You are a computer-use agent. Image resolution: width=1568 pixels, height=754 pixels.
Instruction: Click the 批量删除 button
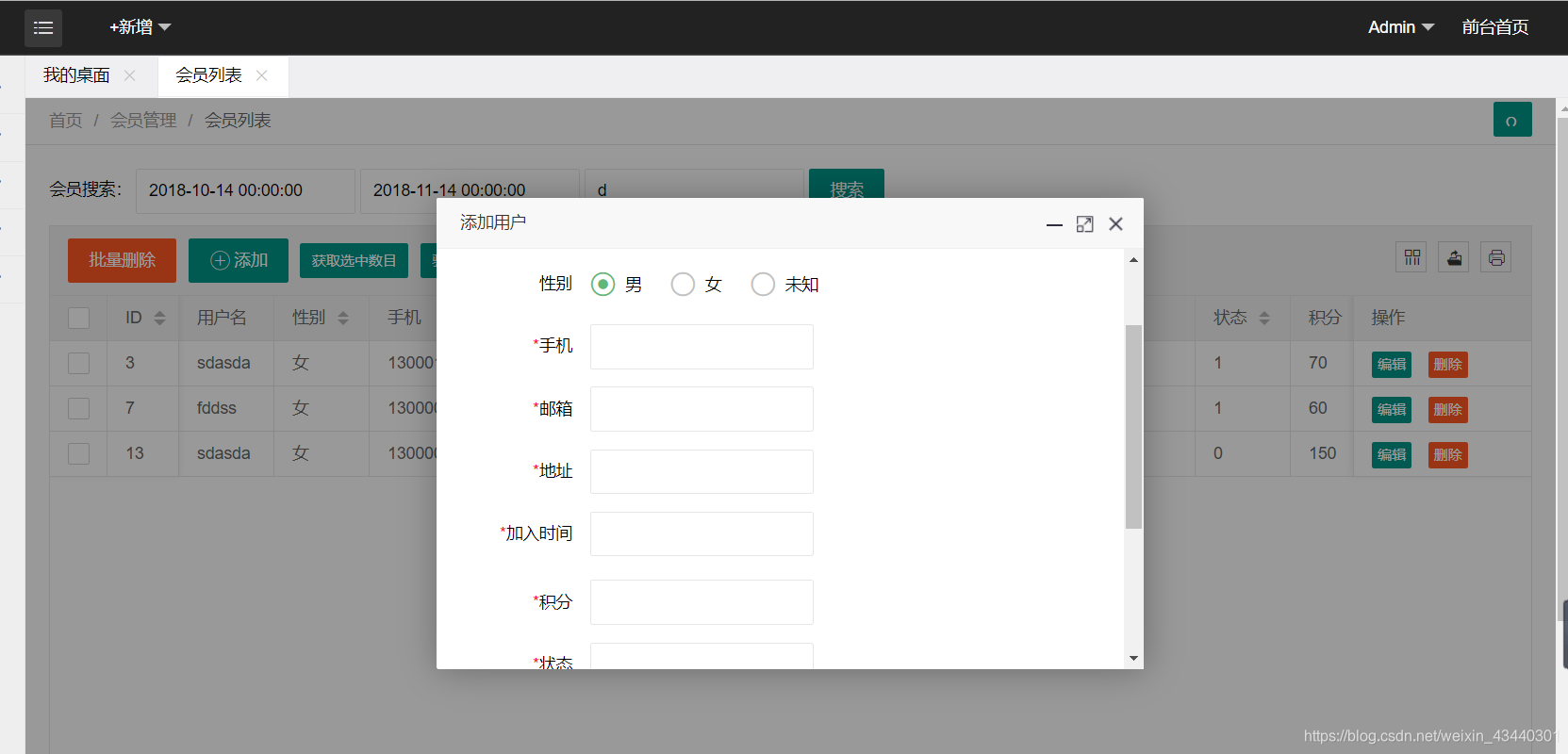[122, 260]
